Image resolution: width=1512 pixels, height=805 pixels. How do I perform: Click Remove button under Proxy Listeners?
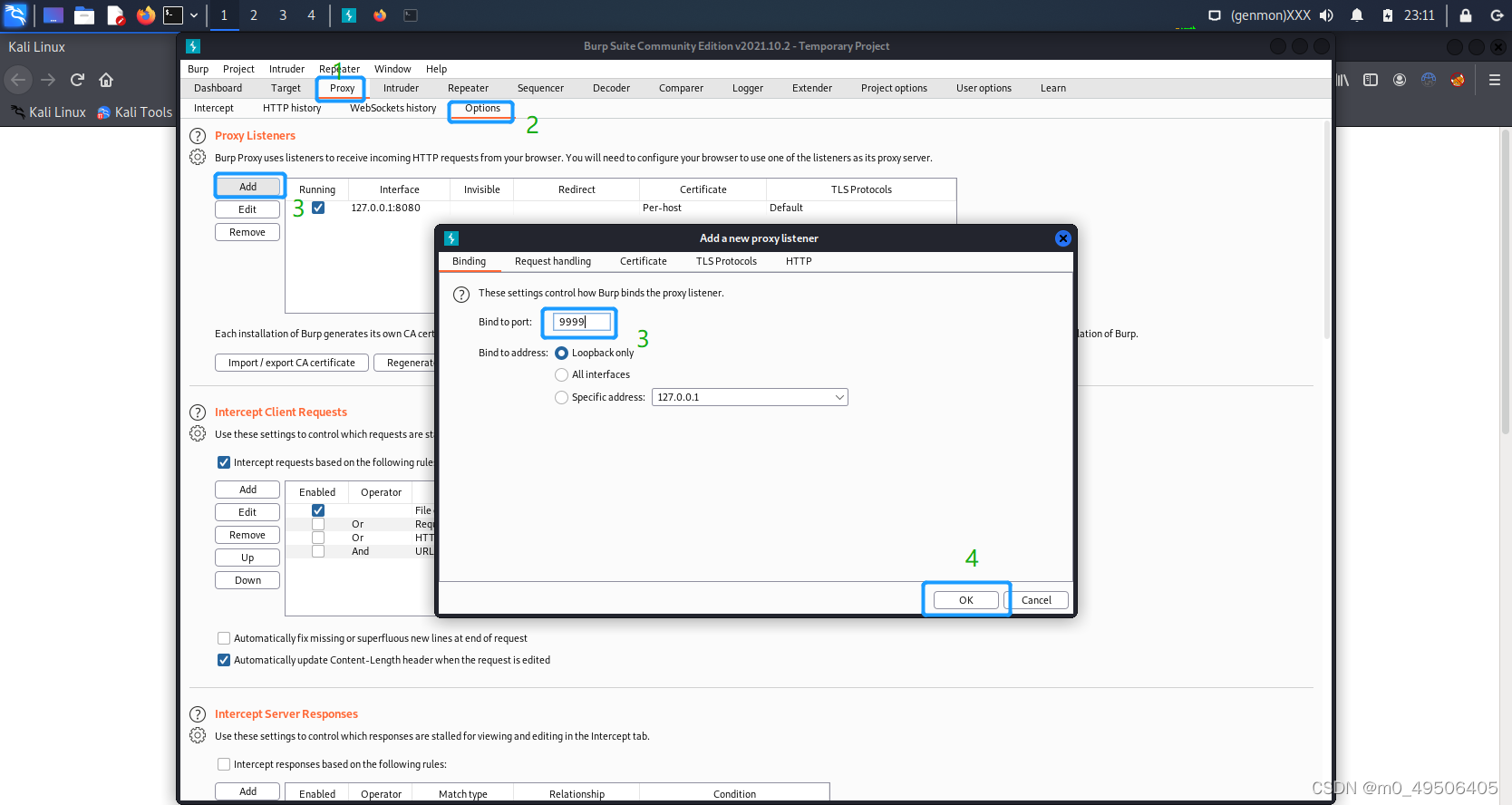tap(247, 232)
